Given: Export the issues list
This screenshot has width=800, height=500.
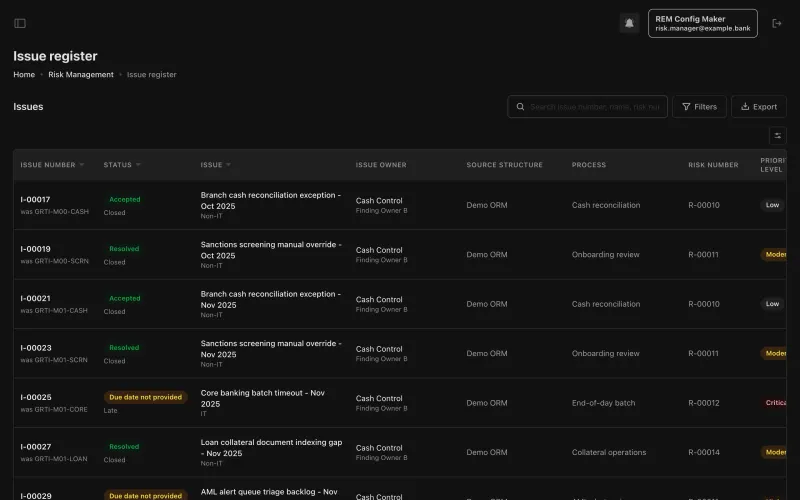Looking at the screenshot, I should click(x=759, y=107).
